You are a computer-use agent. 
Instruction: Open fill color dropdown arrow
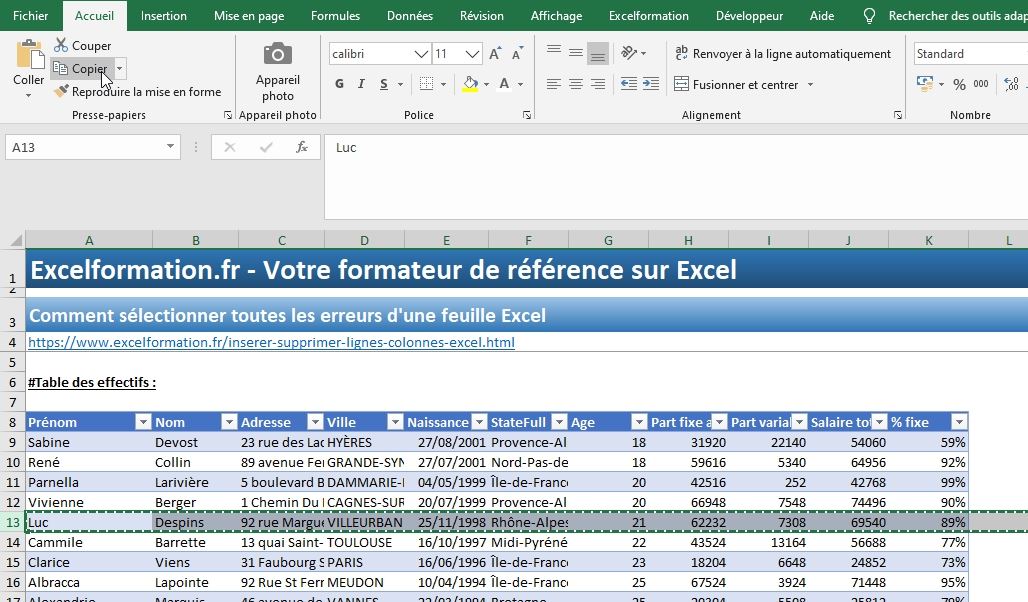click(486, 84)
